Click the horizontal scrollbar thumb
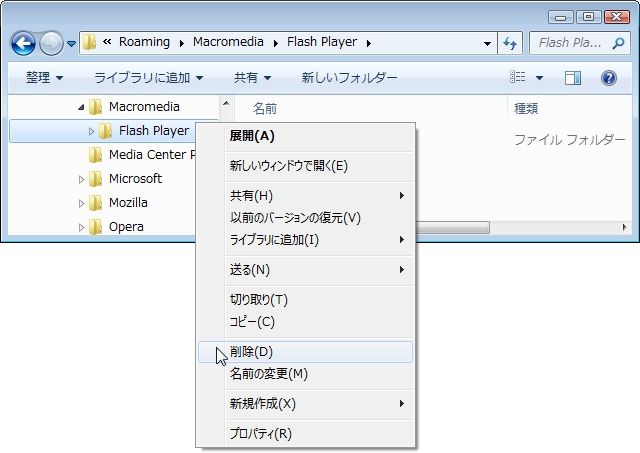Screen dimensions: 640x453 click(452, 227)
